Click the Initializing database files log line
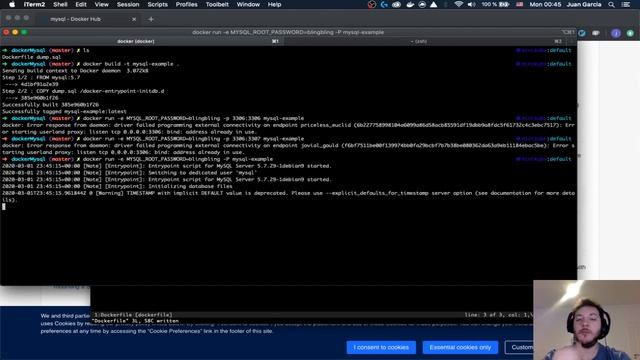Viewport: 640px width, 360px height. point(117,186)
